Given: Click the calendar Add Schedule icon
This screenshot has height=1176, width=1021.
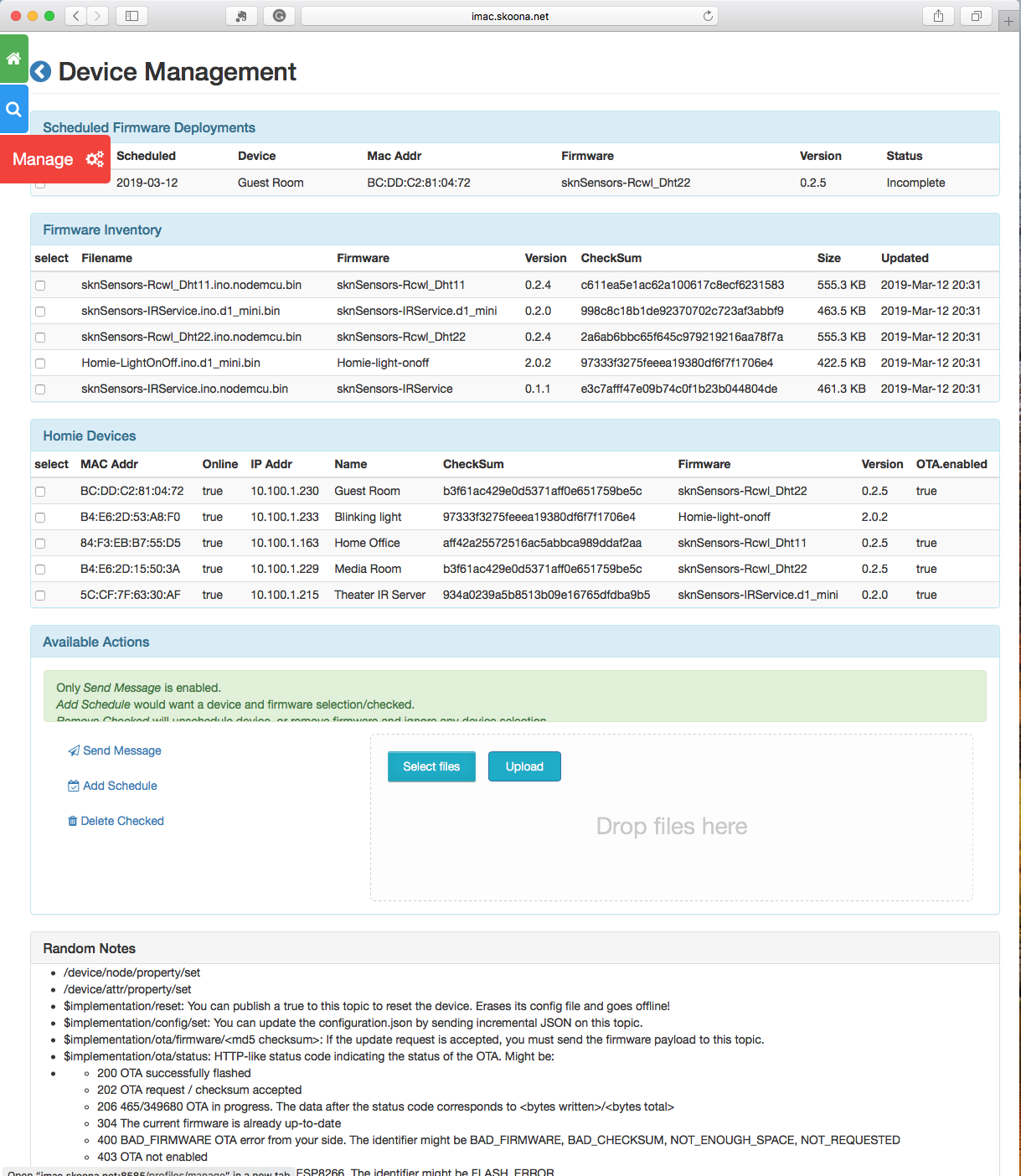Looking at the screenshot, I should 74,786.
